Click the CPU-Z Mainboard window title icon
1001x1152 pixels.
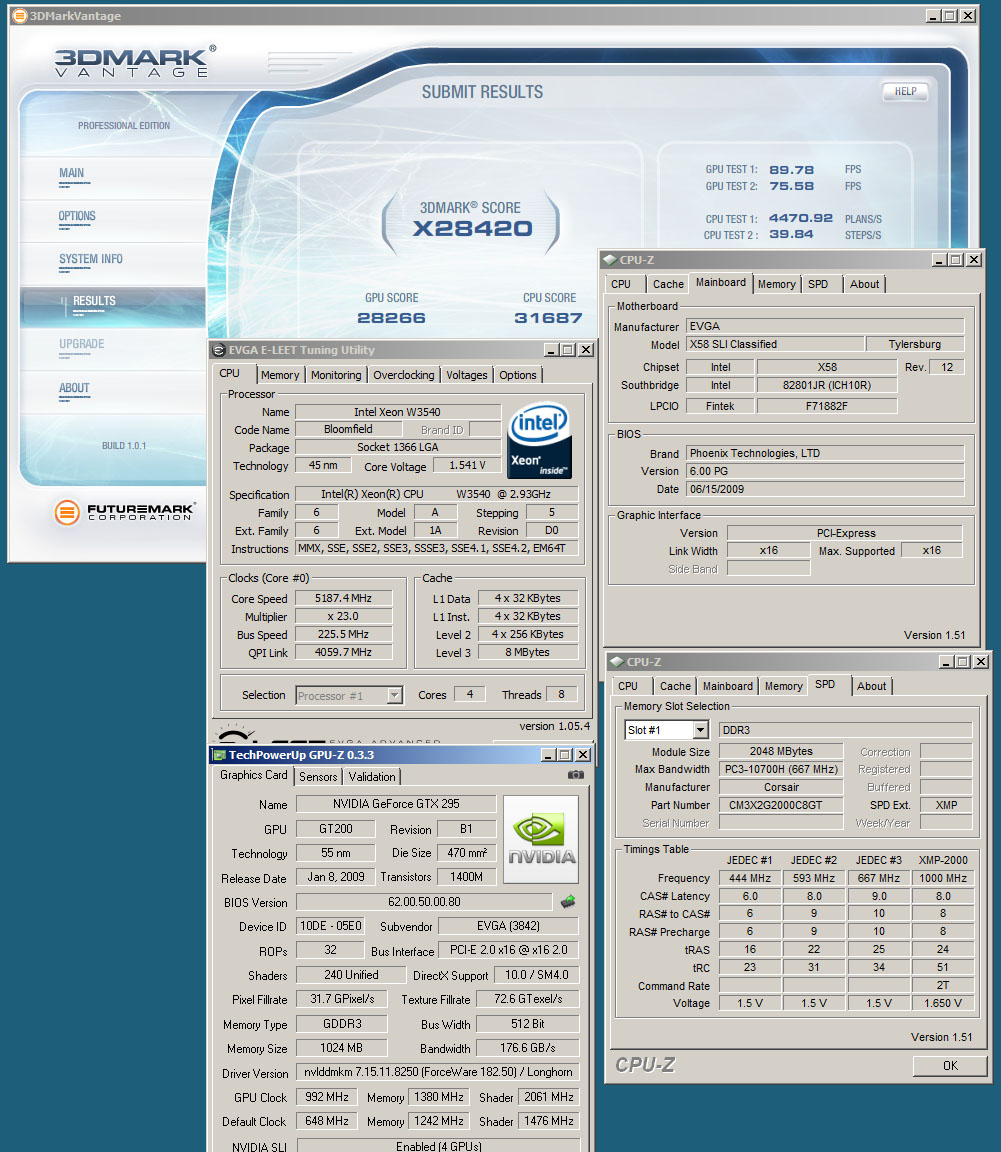(x=609, y=260)
